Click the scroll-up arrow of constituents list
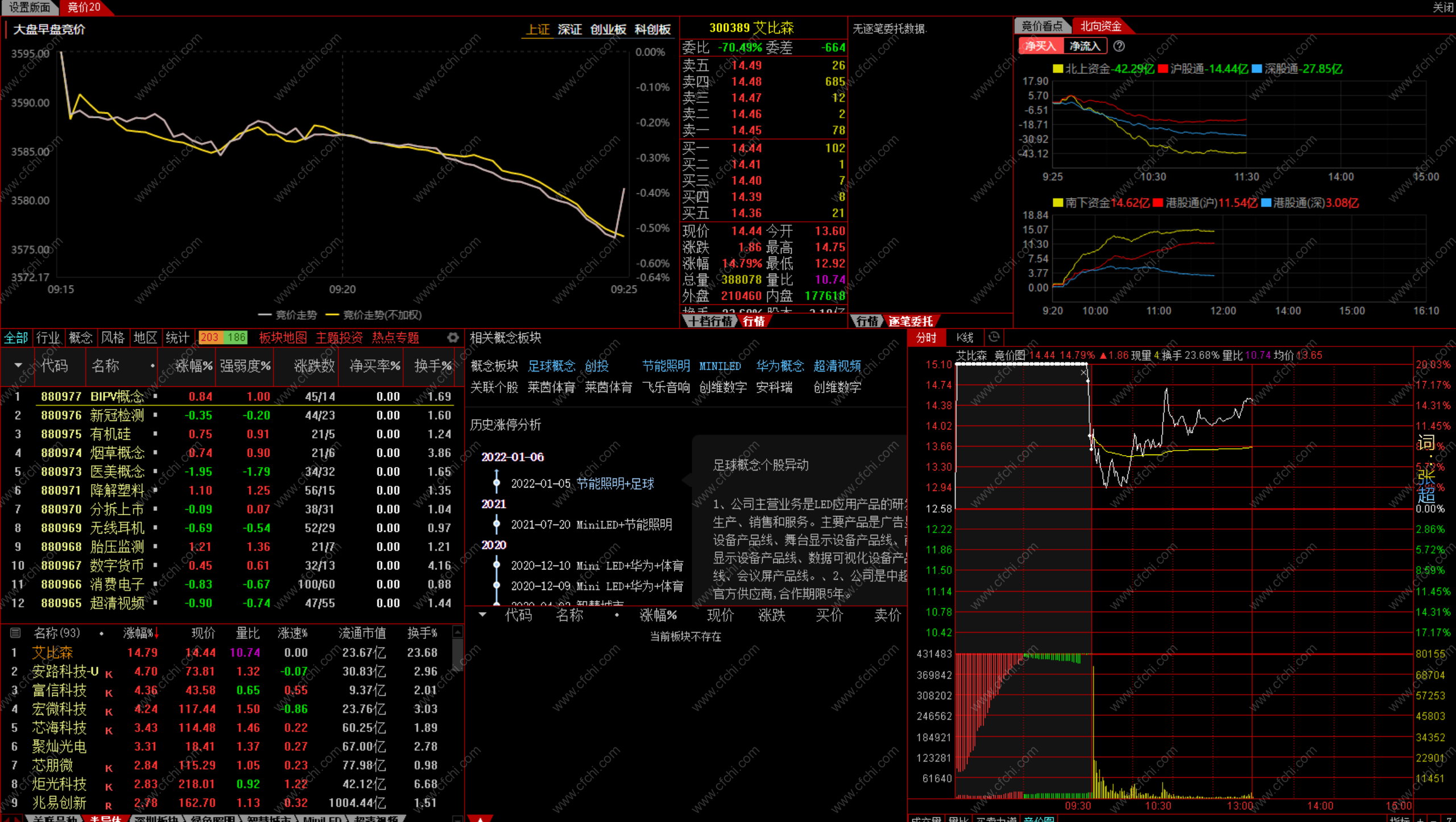 tap(457, 631)
